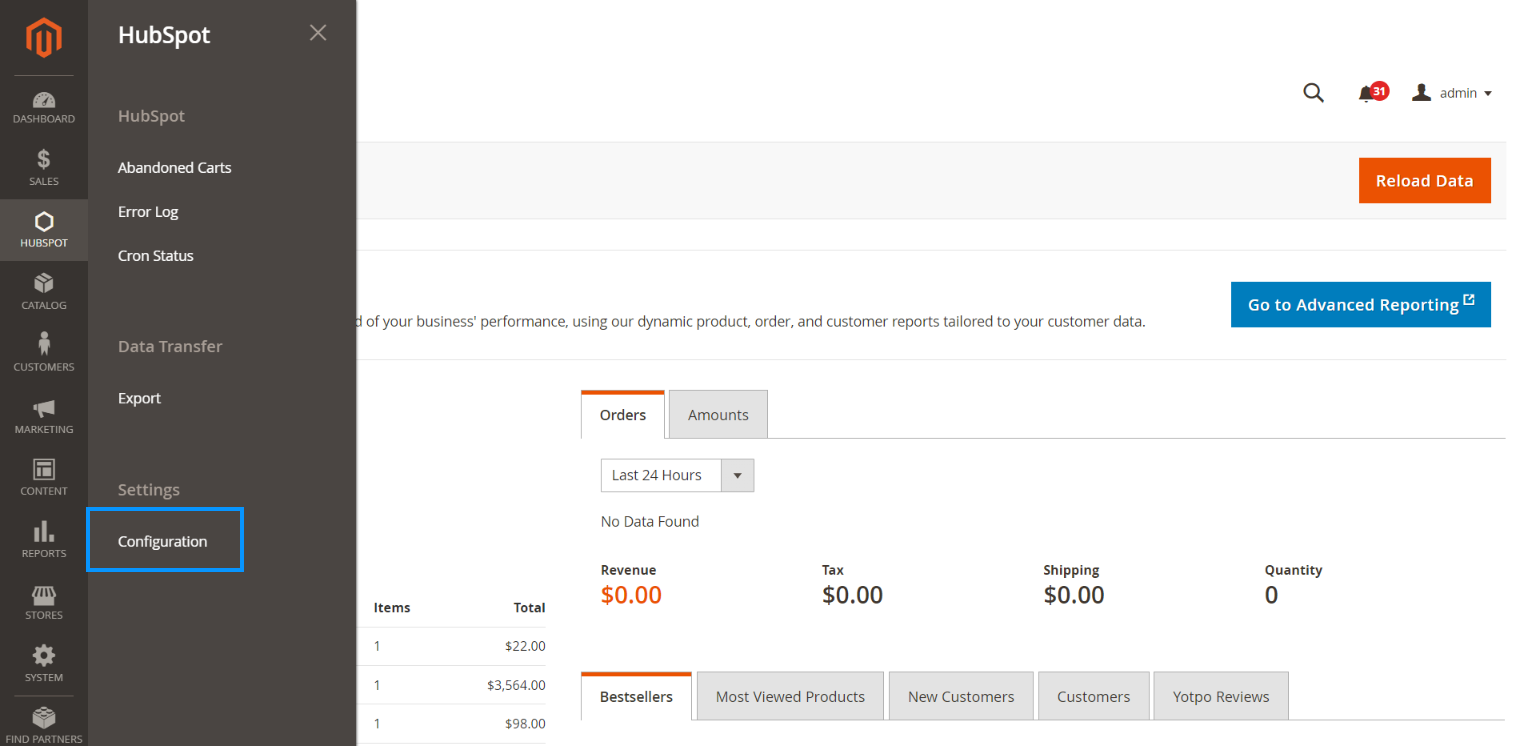Open the Customers sidebar menu
1536x746 pixels.
pyautogui.click(x=43, y=354)
